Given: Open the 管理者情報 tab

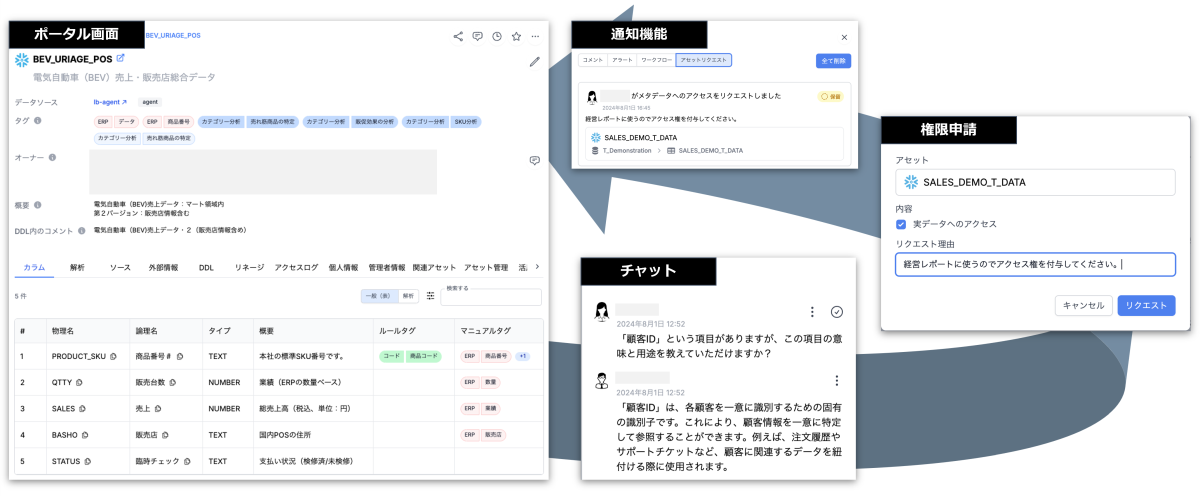Looking at the screenshot, I should (x=386, y=268).
